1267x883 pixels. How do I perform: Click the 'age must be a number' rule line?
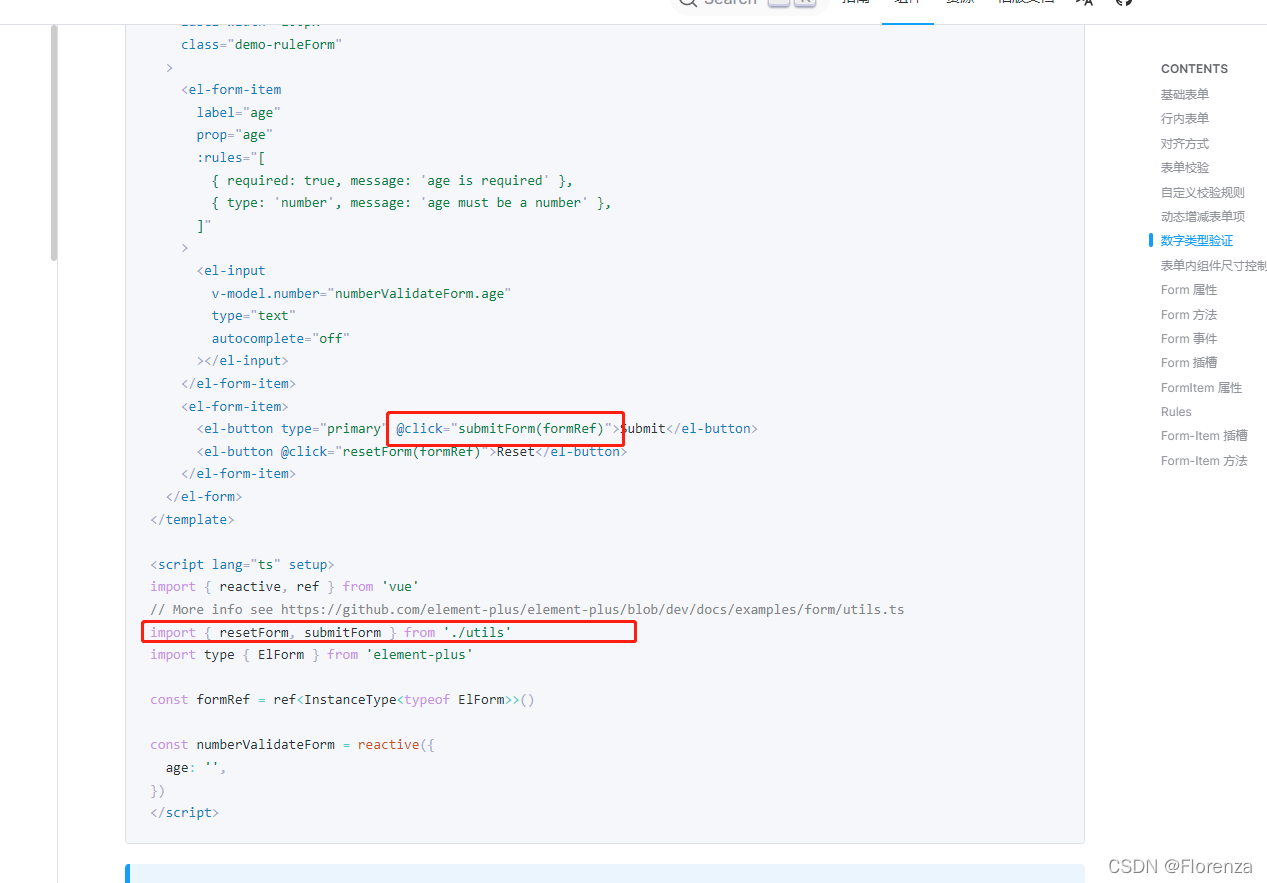point(411,203)
